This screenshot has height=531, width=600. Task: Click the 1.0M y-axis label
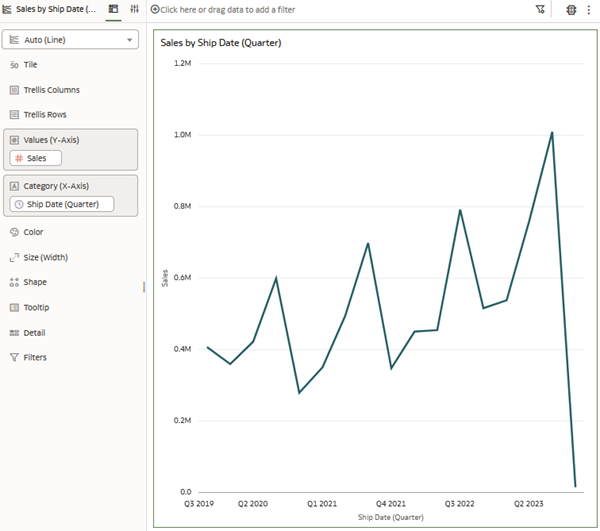click(183, 135)
